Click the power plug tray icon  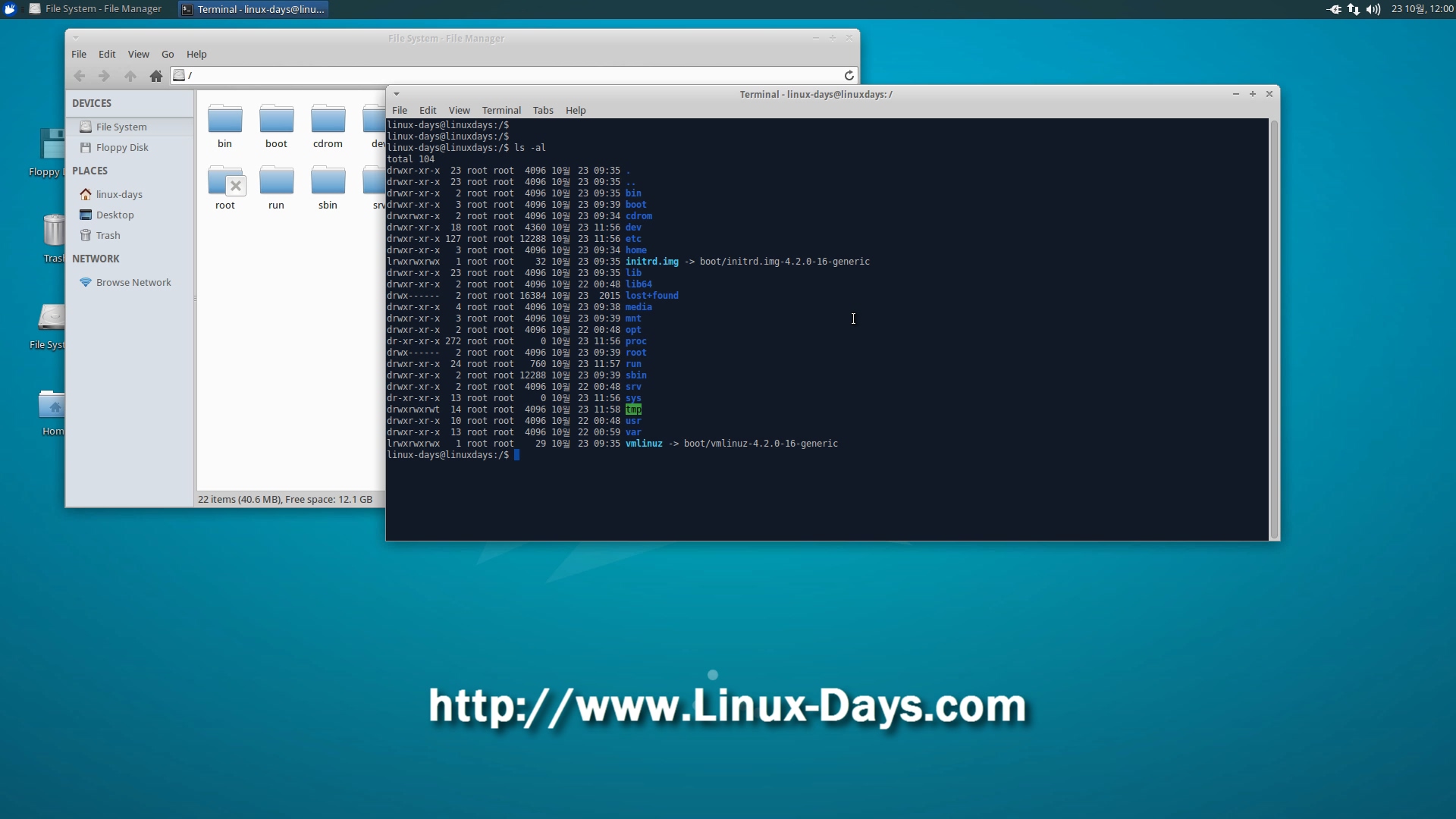click(1335, 9)
